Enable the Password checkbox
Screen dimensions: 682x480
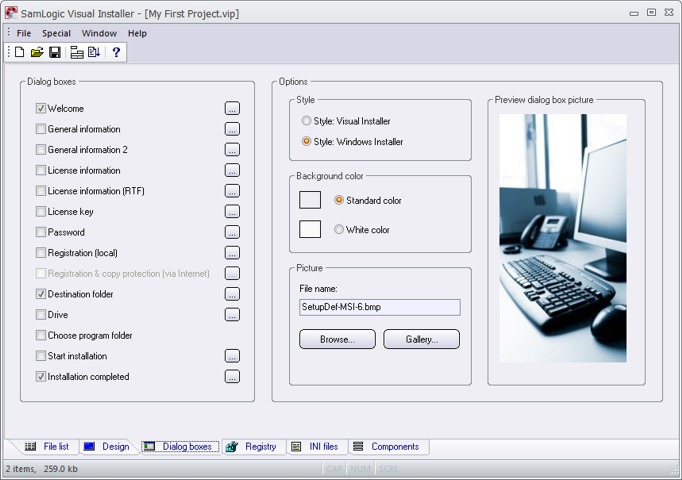(x=40, y=232)
